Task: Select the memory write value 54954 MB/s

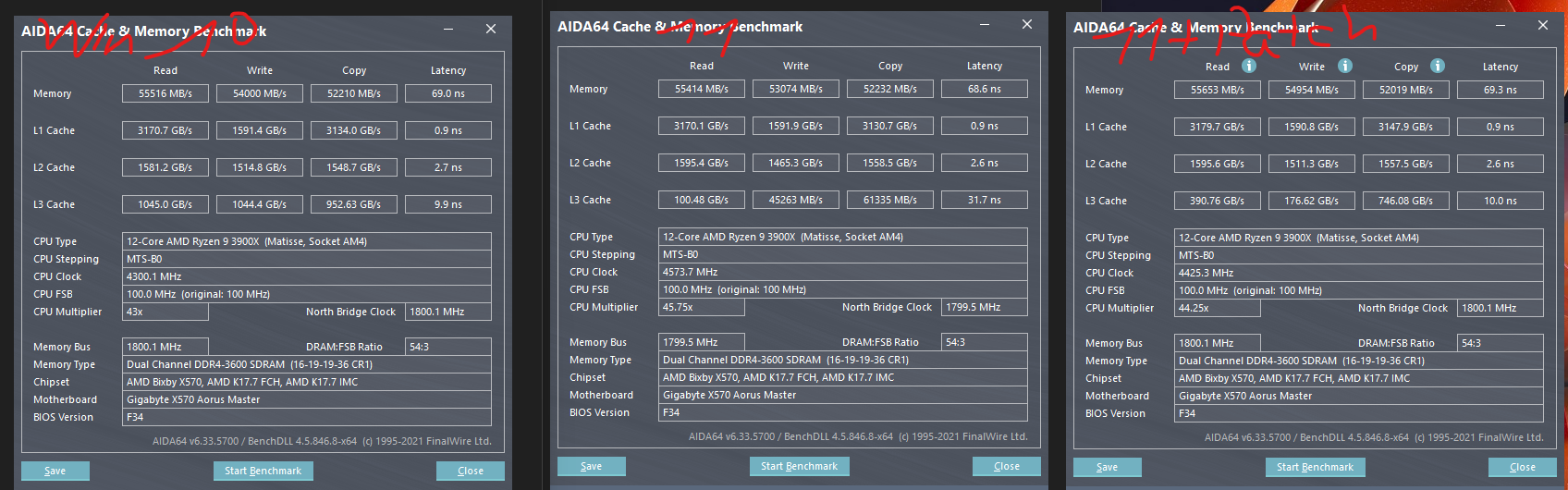Action: point(1312,90)
